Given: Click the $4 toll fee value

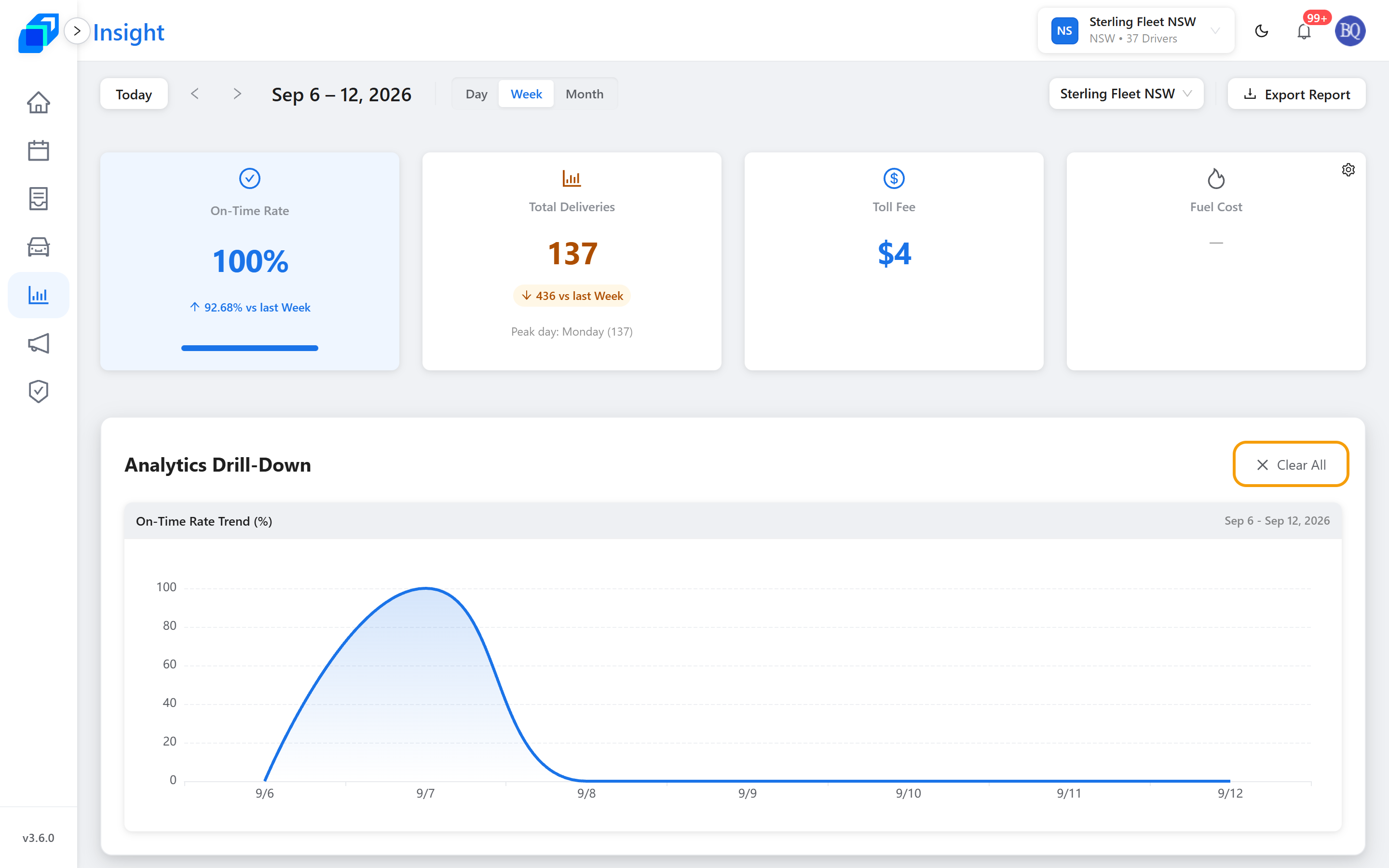Looking at the screenshot, I should pos(894,254).
